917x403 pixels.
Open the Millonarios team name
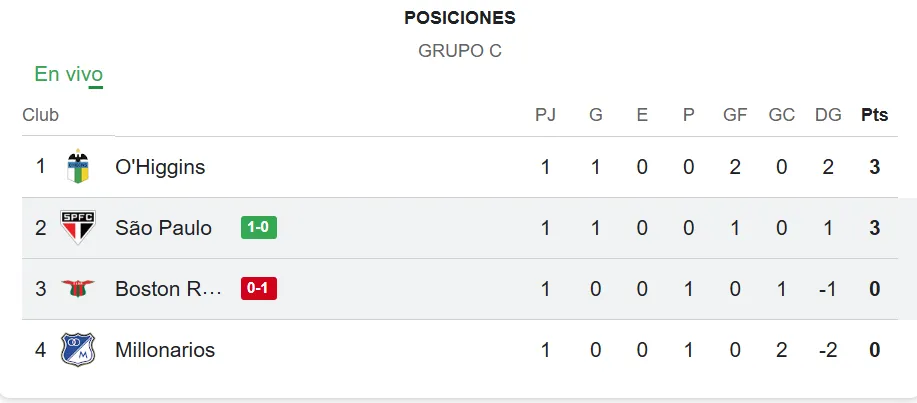pos(165,350)
